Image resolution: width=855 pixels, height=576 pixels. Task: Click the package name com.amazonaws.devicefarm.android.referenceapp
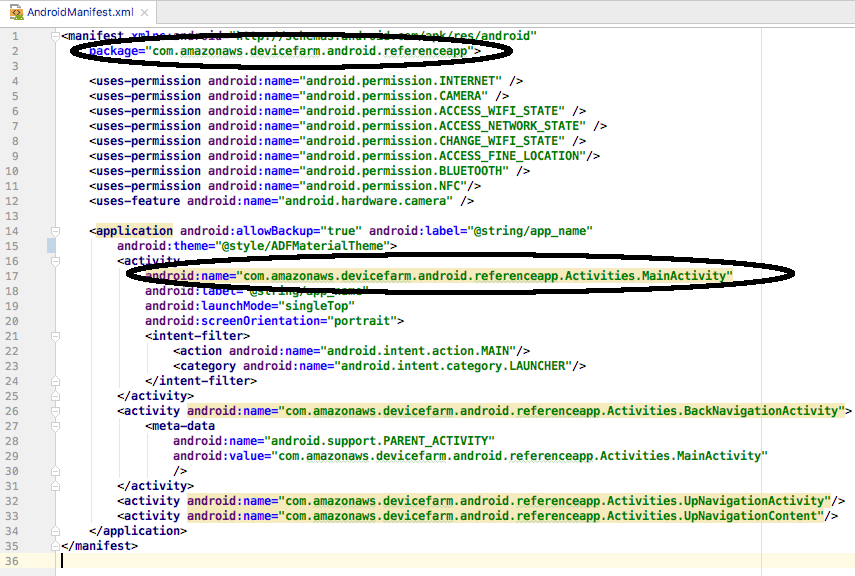309,51
